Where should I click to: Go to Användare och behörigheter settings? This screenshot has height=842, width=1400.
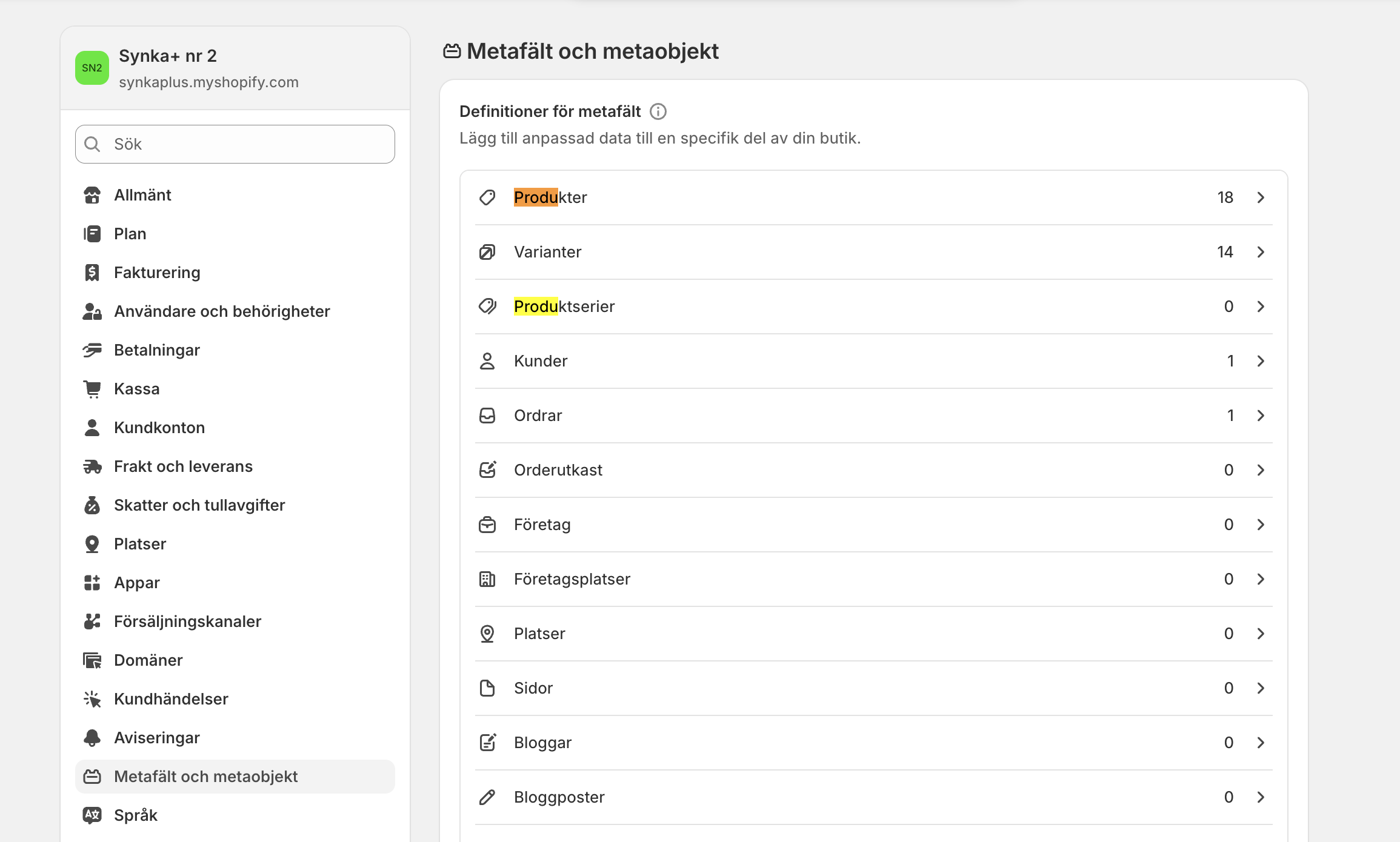point(222,311)
